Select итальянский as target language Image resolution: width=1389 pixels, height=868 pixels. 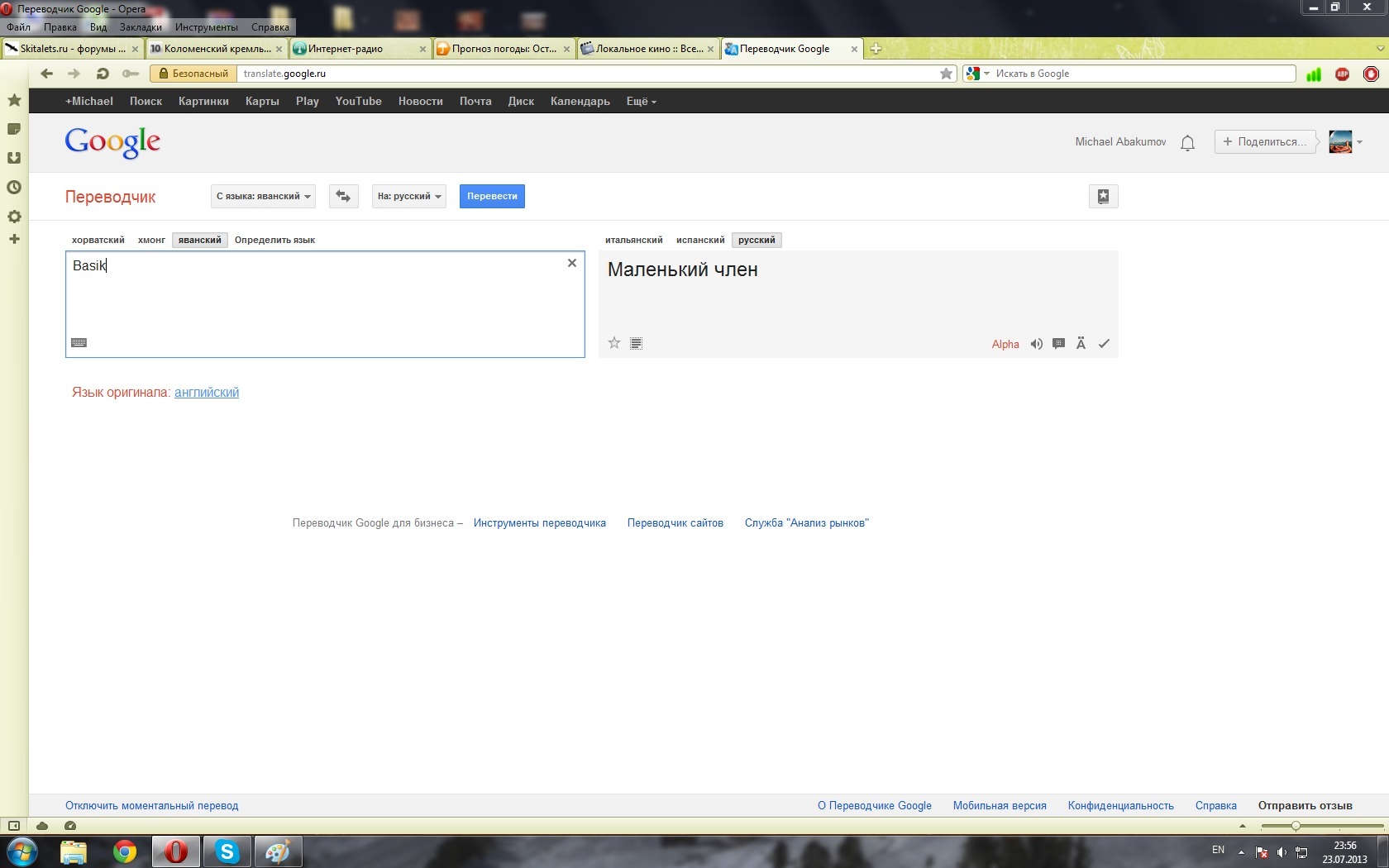coord(634,241)
